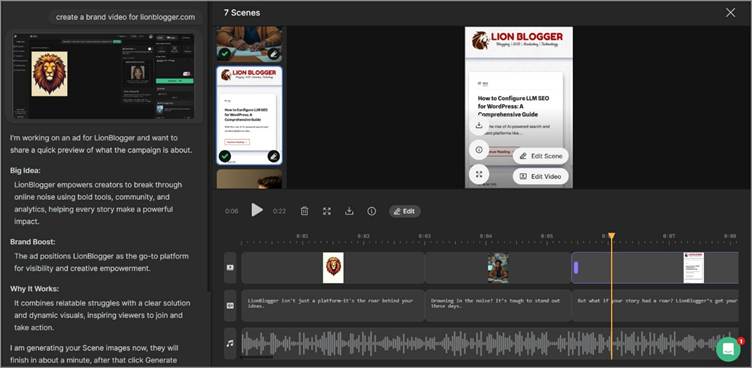Viewport: 752px width, 368px height.
Task: Click the purple trim handle on the selected clip
Action: (x=576, y=268)
